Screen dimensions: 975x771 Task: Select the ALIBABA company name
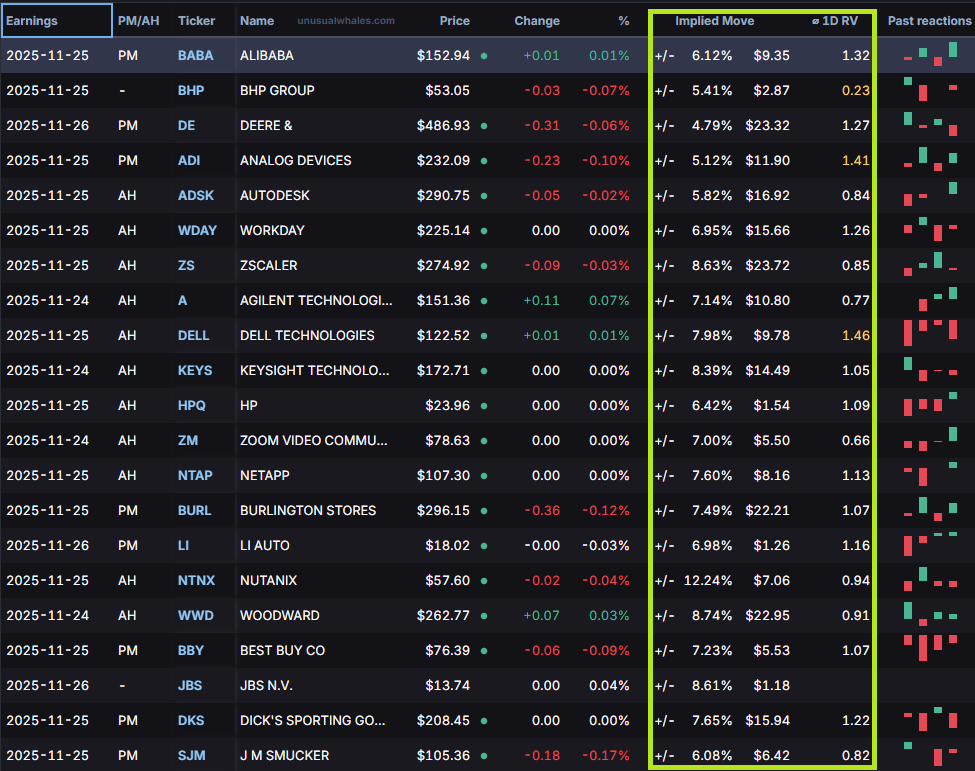point(267,55)
